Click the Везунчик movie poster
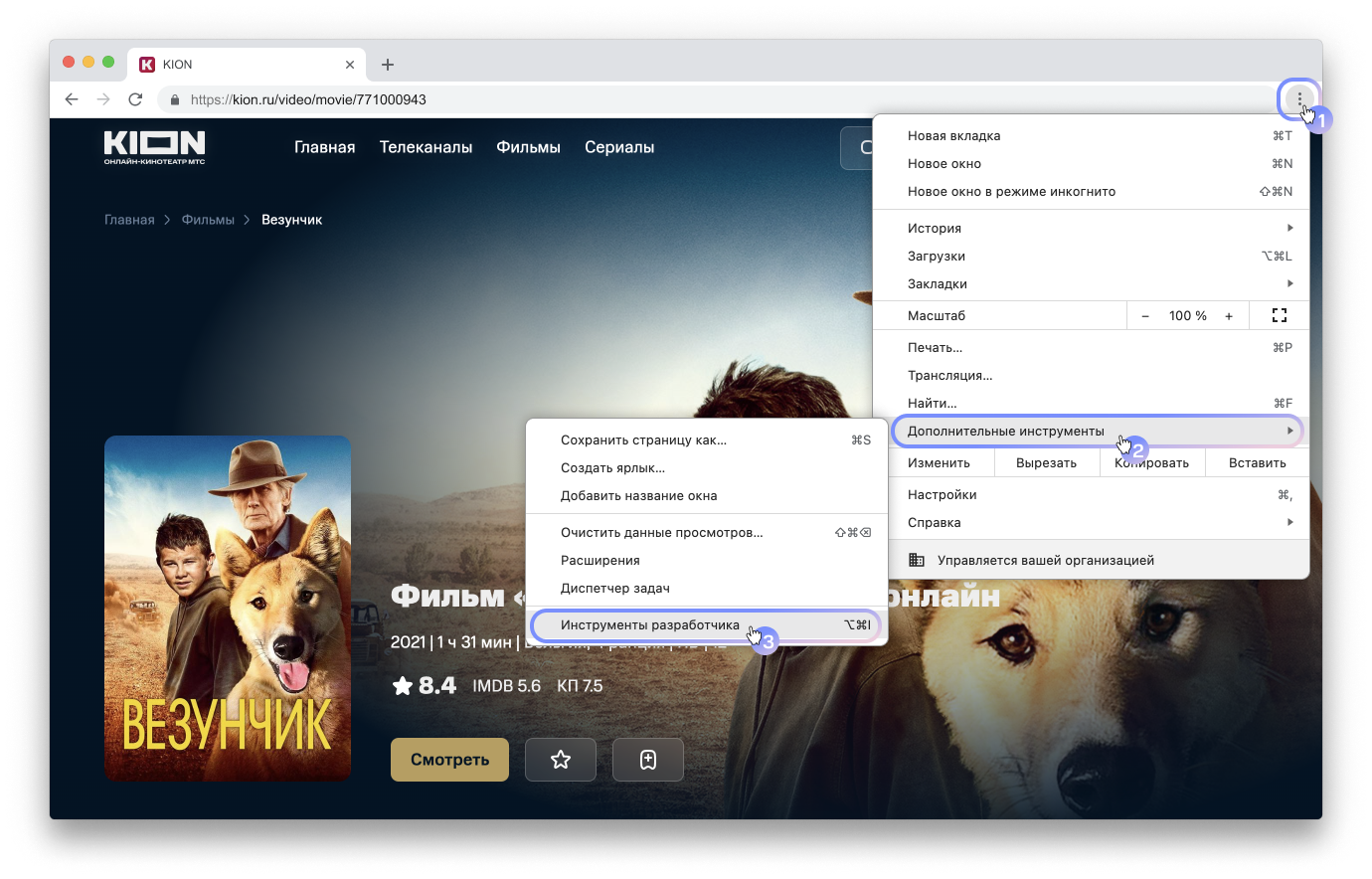The width and height of the screenshot is (1372, 879). 228,608
